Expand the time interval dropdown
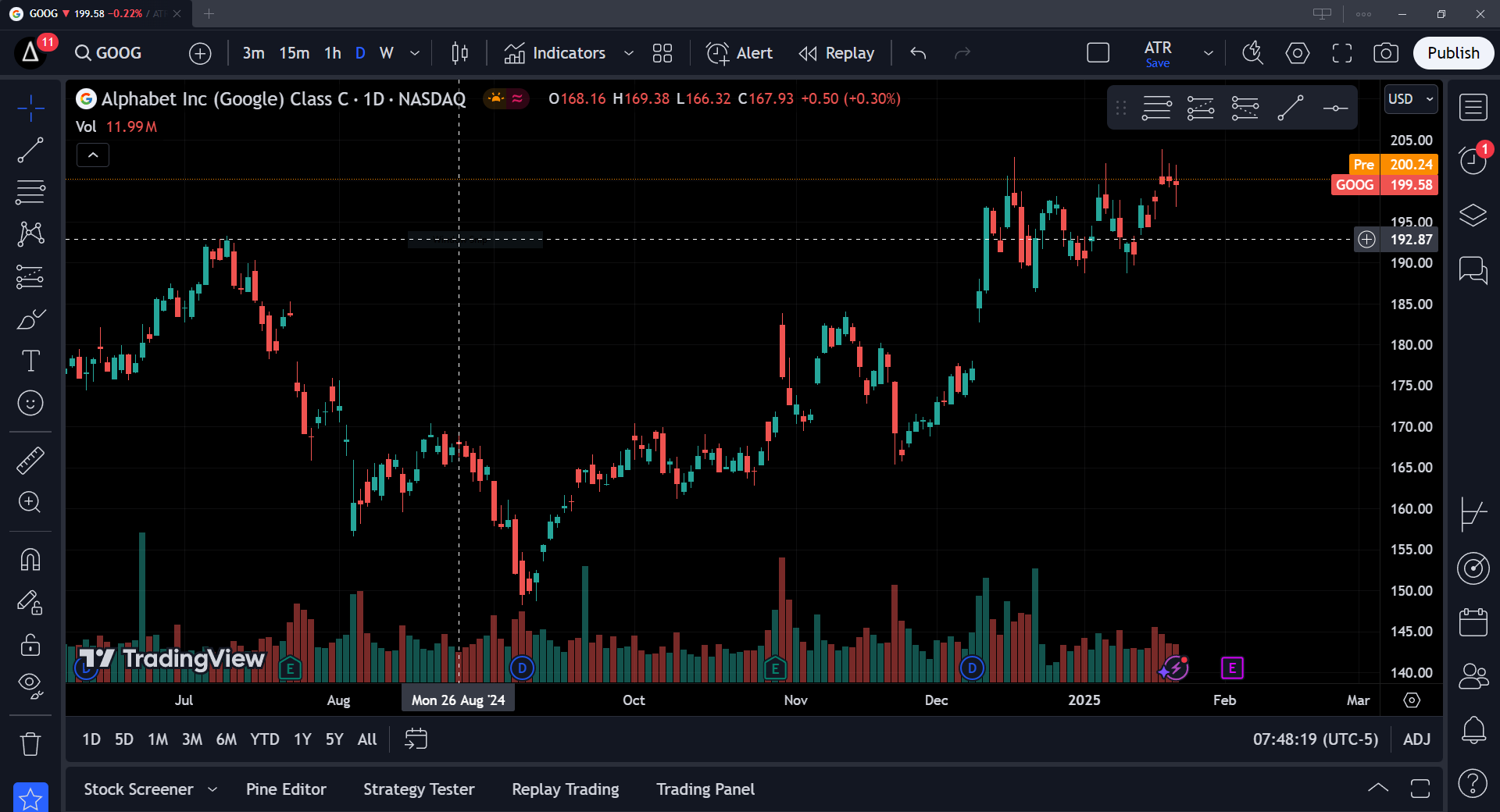The image size is (1500, 812). pyautogui.click(x=415, y=53)
